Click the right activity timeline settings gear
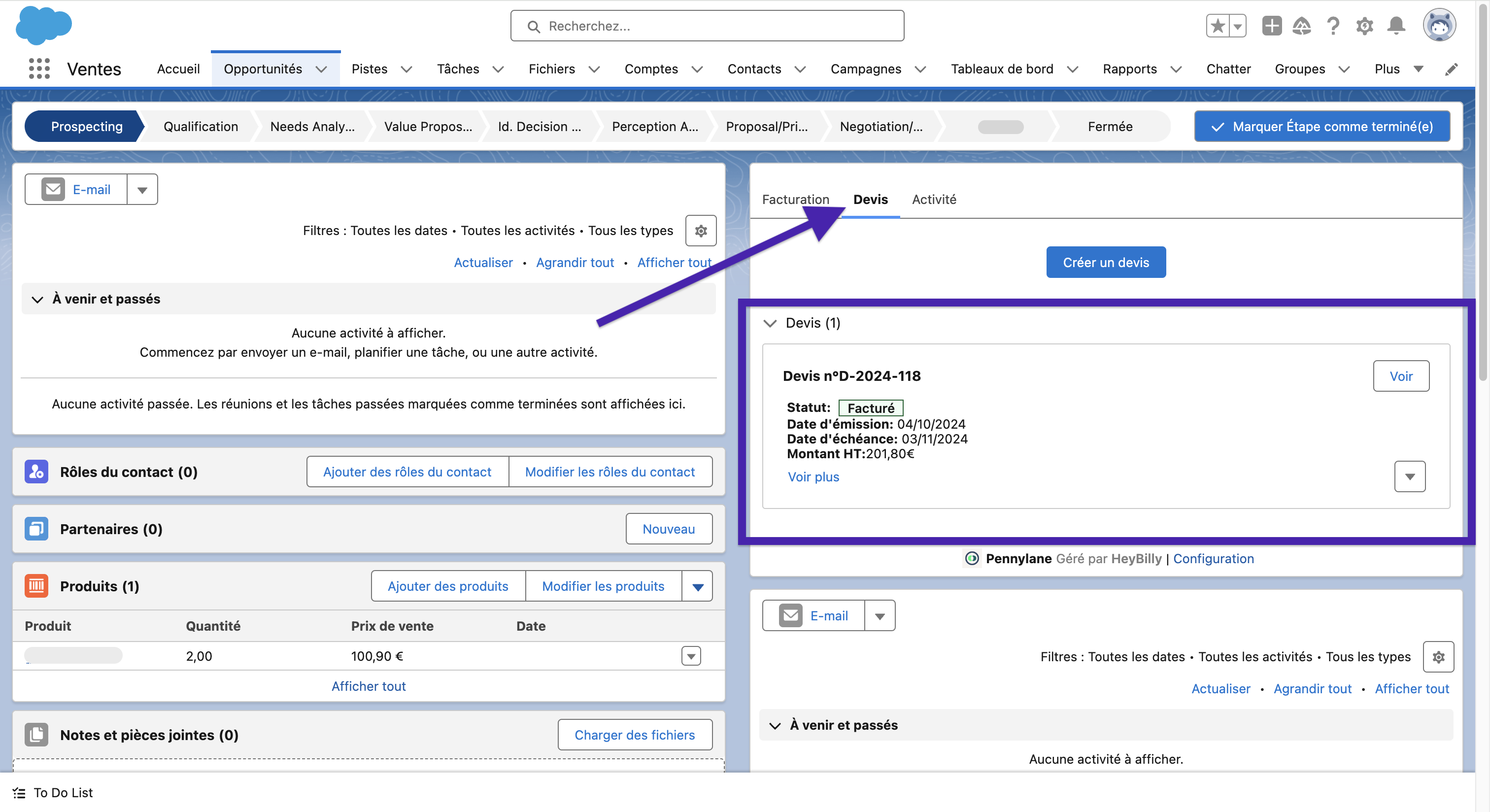Image resolution: width=1490 pixels, height=812 pixels. pos(1438,657)
